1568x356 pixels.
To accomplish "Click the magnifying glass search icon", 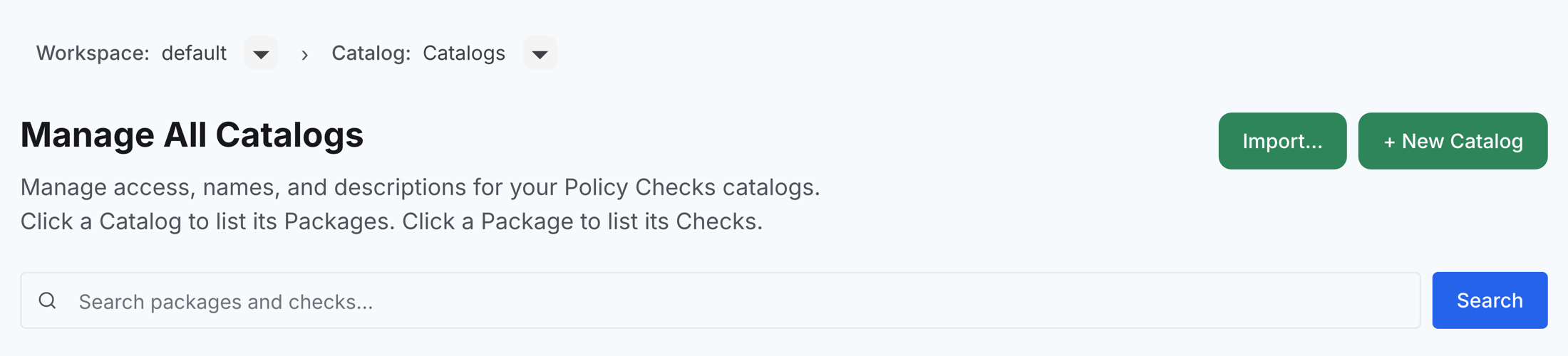I will [48, 300].
